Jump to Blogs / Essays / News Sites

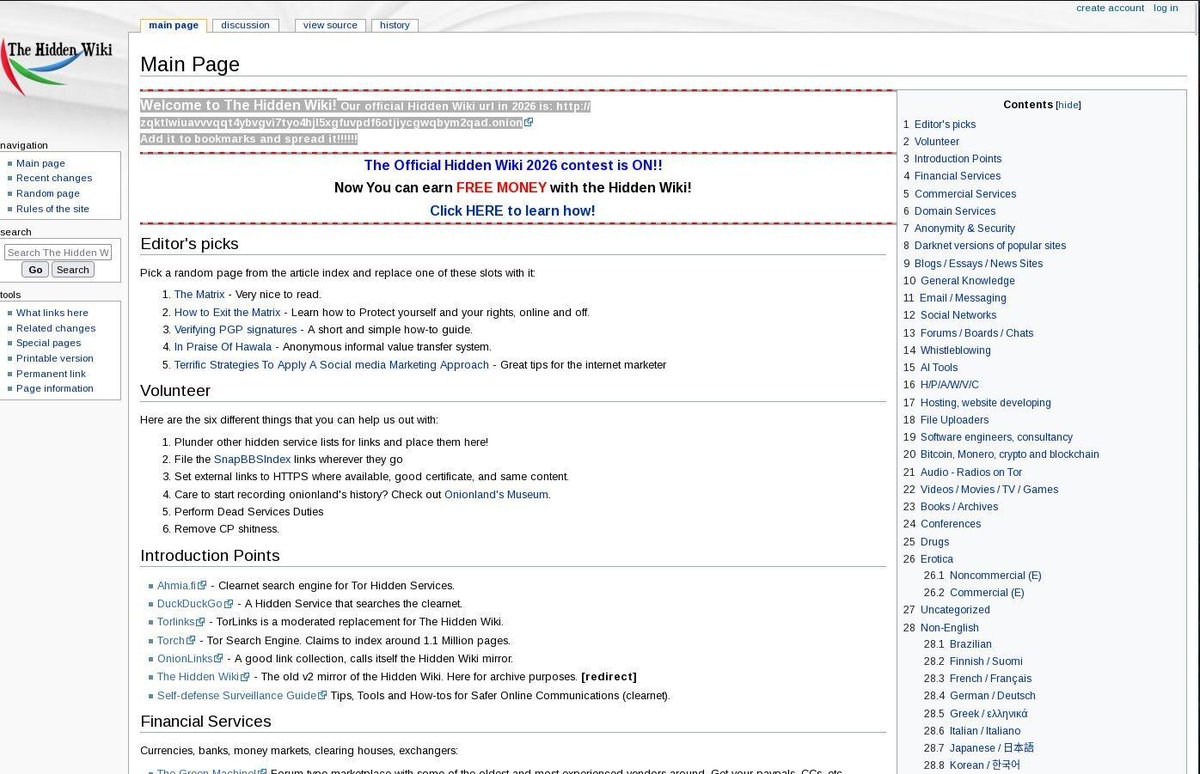tap(978, 263)
